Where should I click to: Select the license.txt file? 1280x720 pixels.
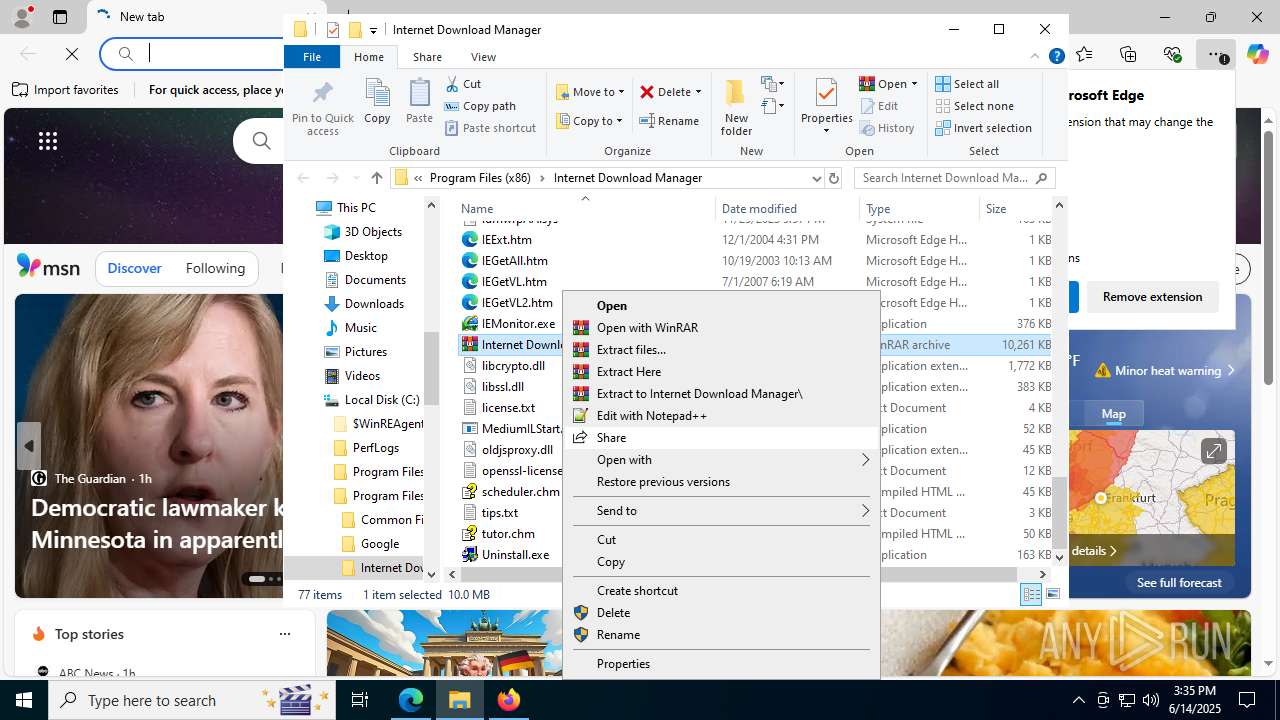(x=508, y=408)
